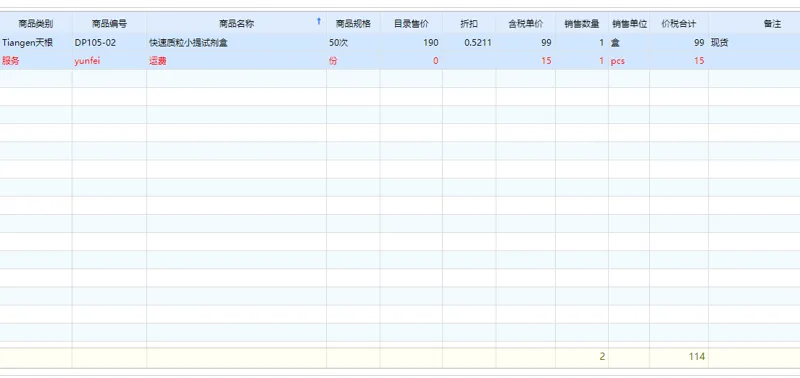Viewport: 800px width, 378px height.
Task: Click the 快速质粒小提试剂盒 name cell
Action: coord(237,43)
